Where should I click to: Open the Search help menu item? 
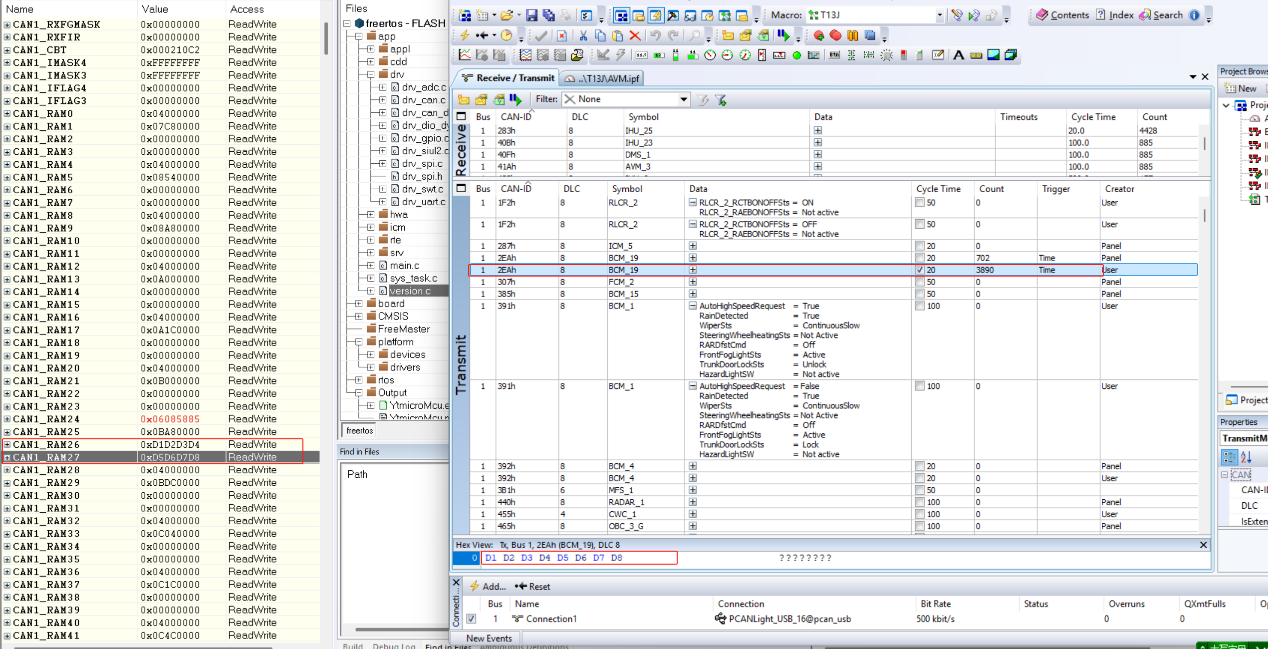tap(1161, 15)
